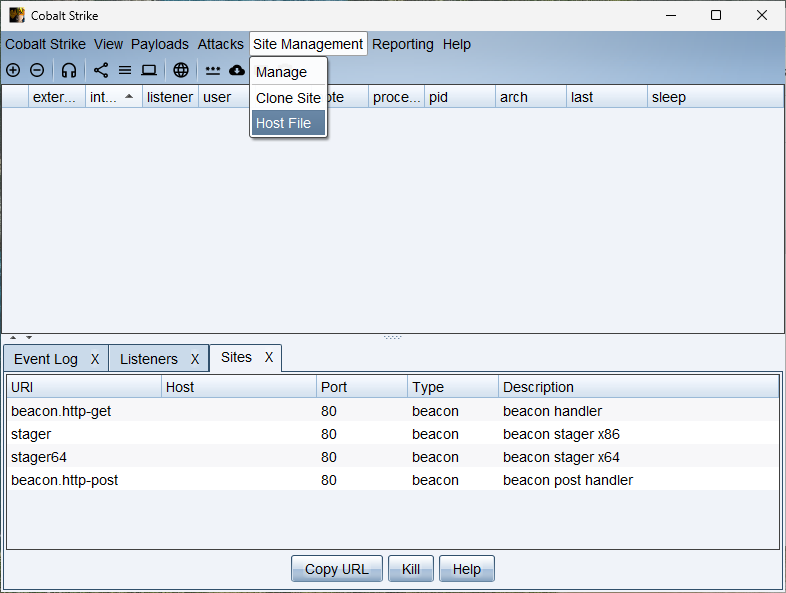The height and width of the screenshot is (593, 786).
Task: Open the pivot graph share icon
Action: click(101, 70)
